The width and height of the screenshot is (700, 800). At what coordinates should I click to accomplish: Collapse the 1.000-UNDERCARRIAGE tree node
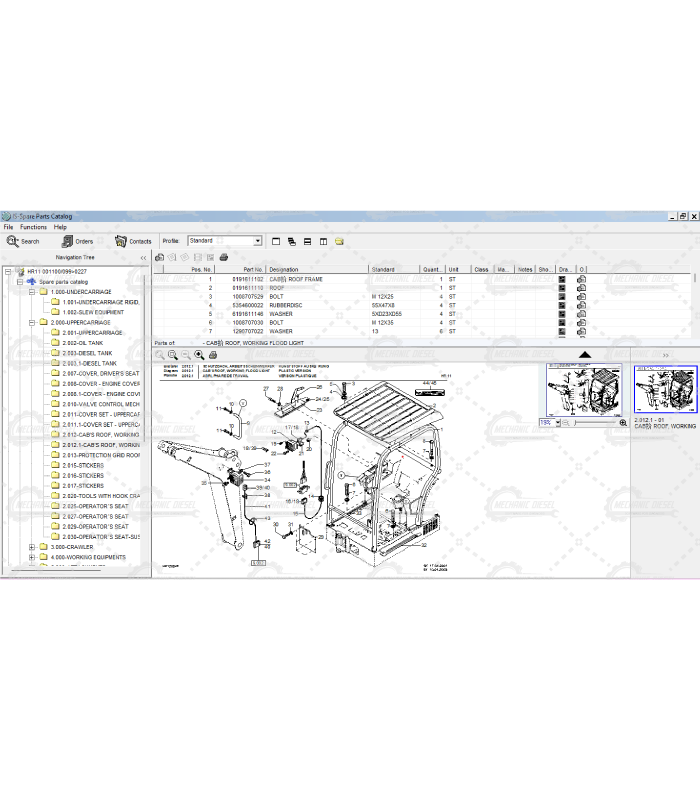click(x=32, y=291)
